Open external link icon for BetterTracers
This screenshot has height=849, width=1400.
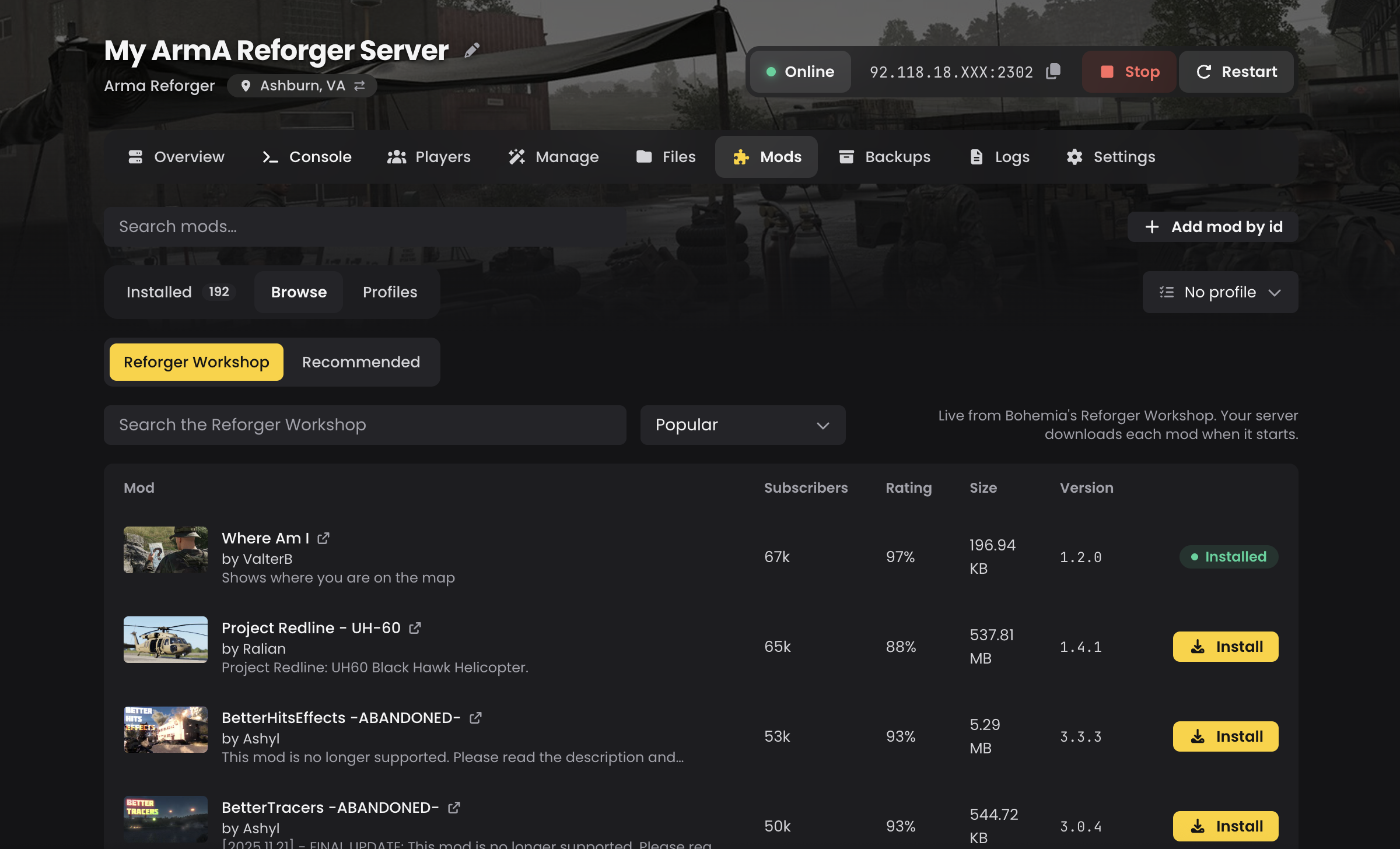(454, 808)
